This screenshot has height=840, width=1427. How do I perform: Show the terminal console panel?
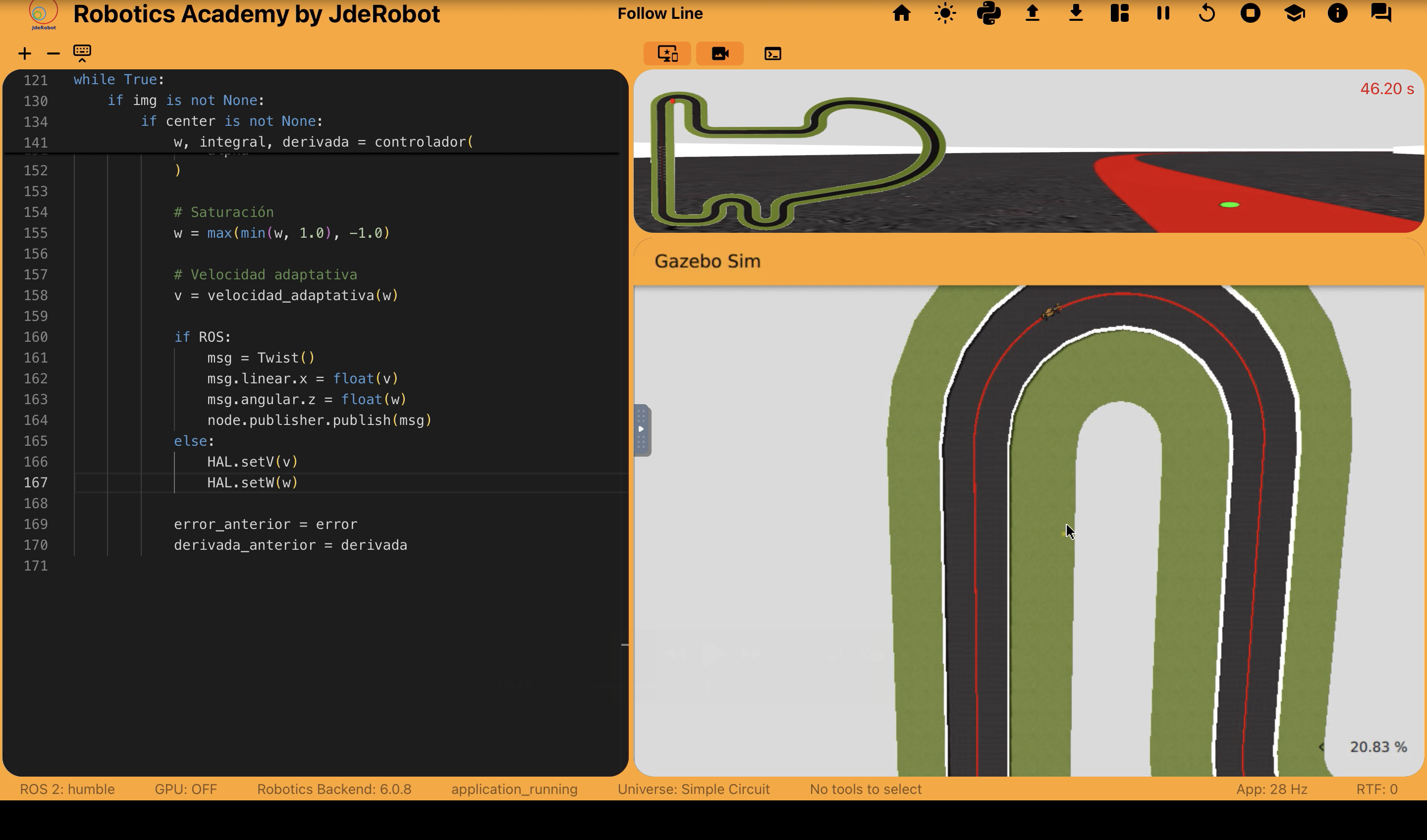pyautogui.click(x=772, y=54)
